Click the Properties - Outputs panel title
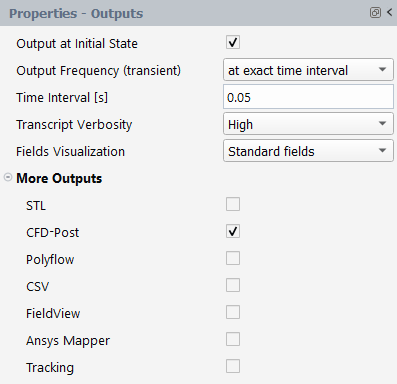 coord(76,13)
